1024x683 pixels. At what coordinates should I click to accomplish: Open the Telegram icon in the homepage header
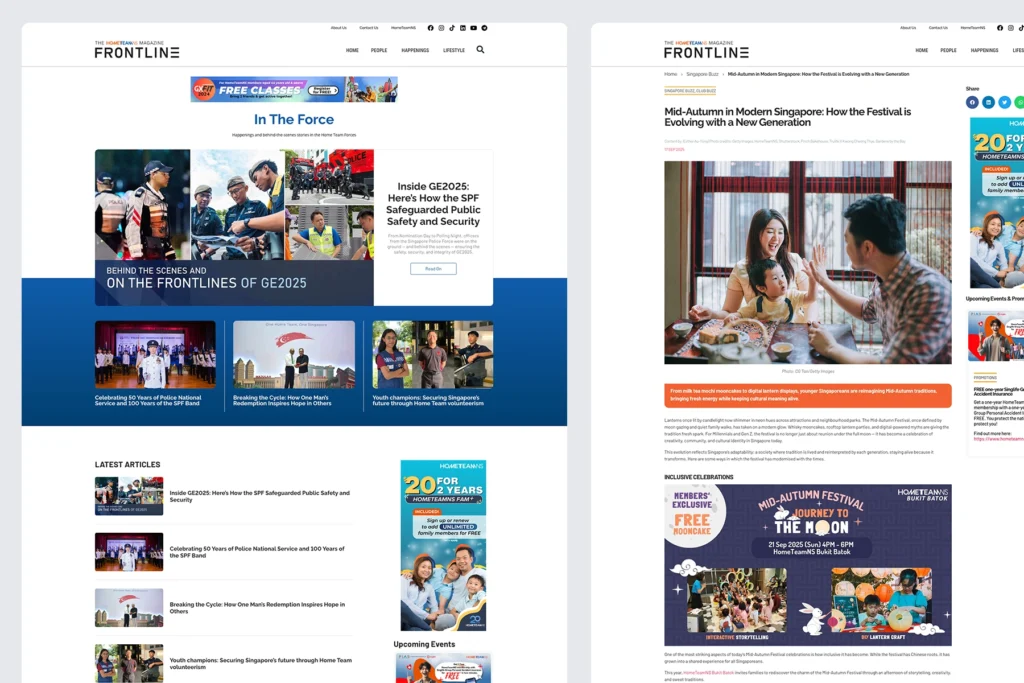click(484, 28)
